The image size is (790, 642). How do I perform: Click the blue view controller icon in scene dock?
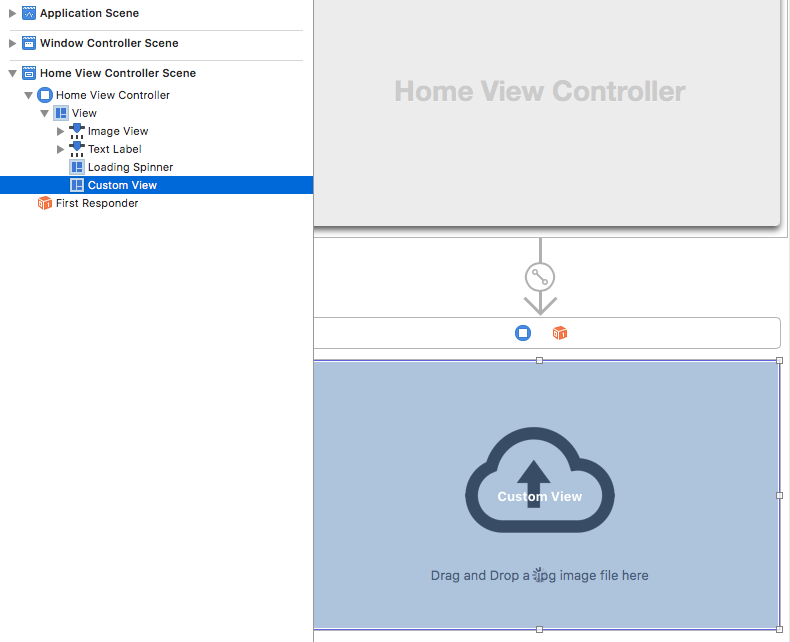(x=523, y=333)
